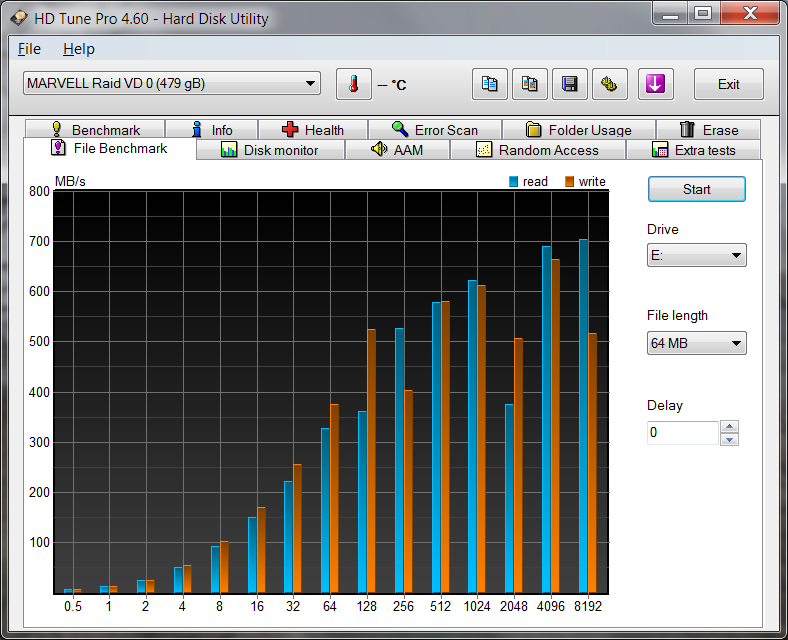This screenshot has height=640, width=788.
Task: Click the blue read legend swatch
Action: pos(514,182)
